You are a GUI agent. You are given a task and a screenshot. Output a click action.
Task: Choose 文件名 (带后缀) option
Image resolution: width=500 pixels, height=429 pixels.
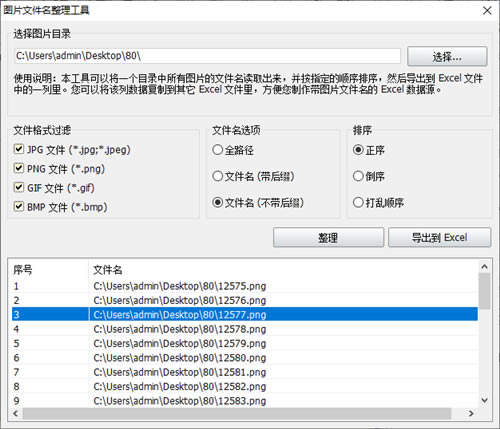click(x=218, y=176)
